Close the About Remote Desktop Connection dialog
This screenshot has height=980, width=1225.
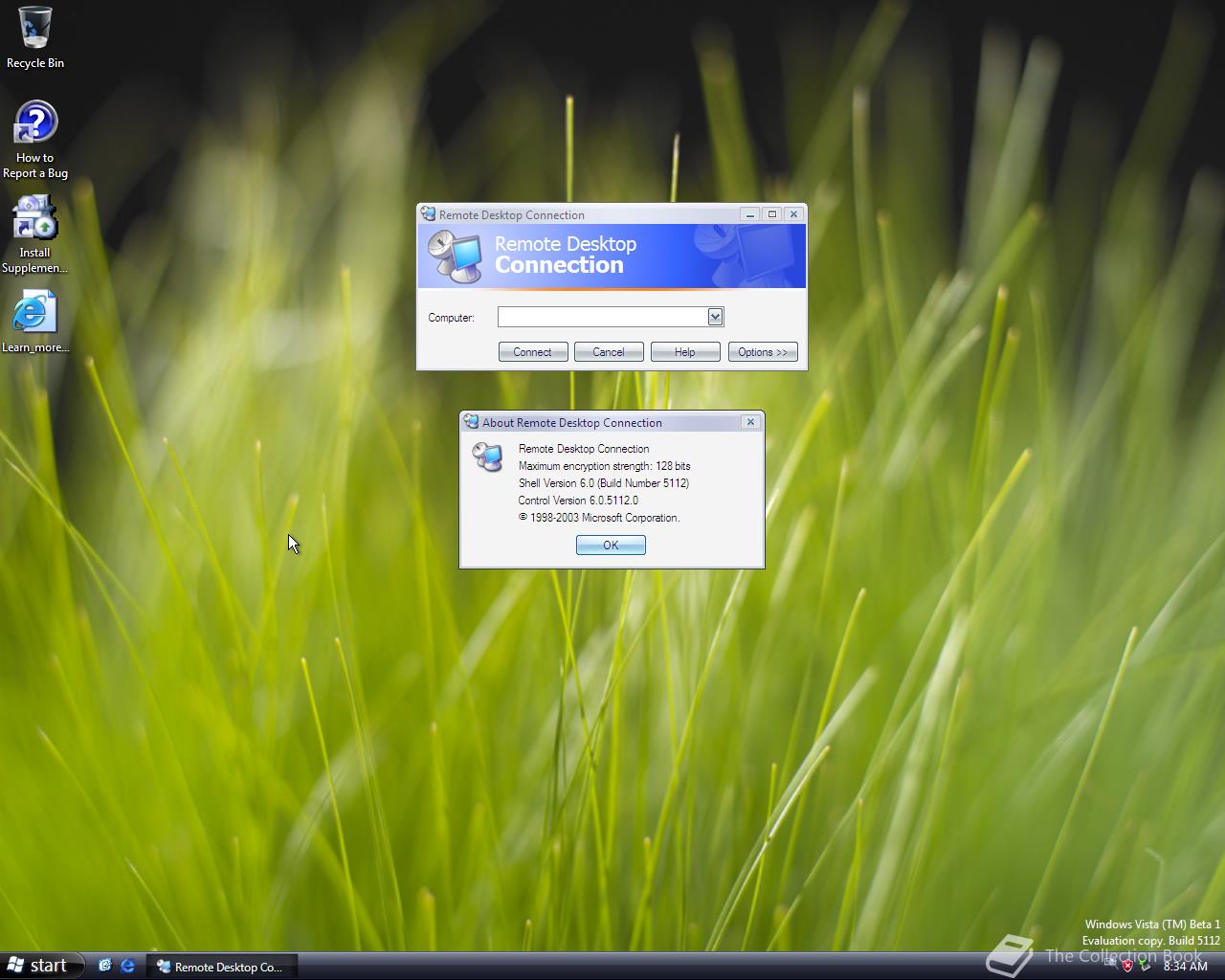click(x=750, y=422)
